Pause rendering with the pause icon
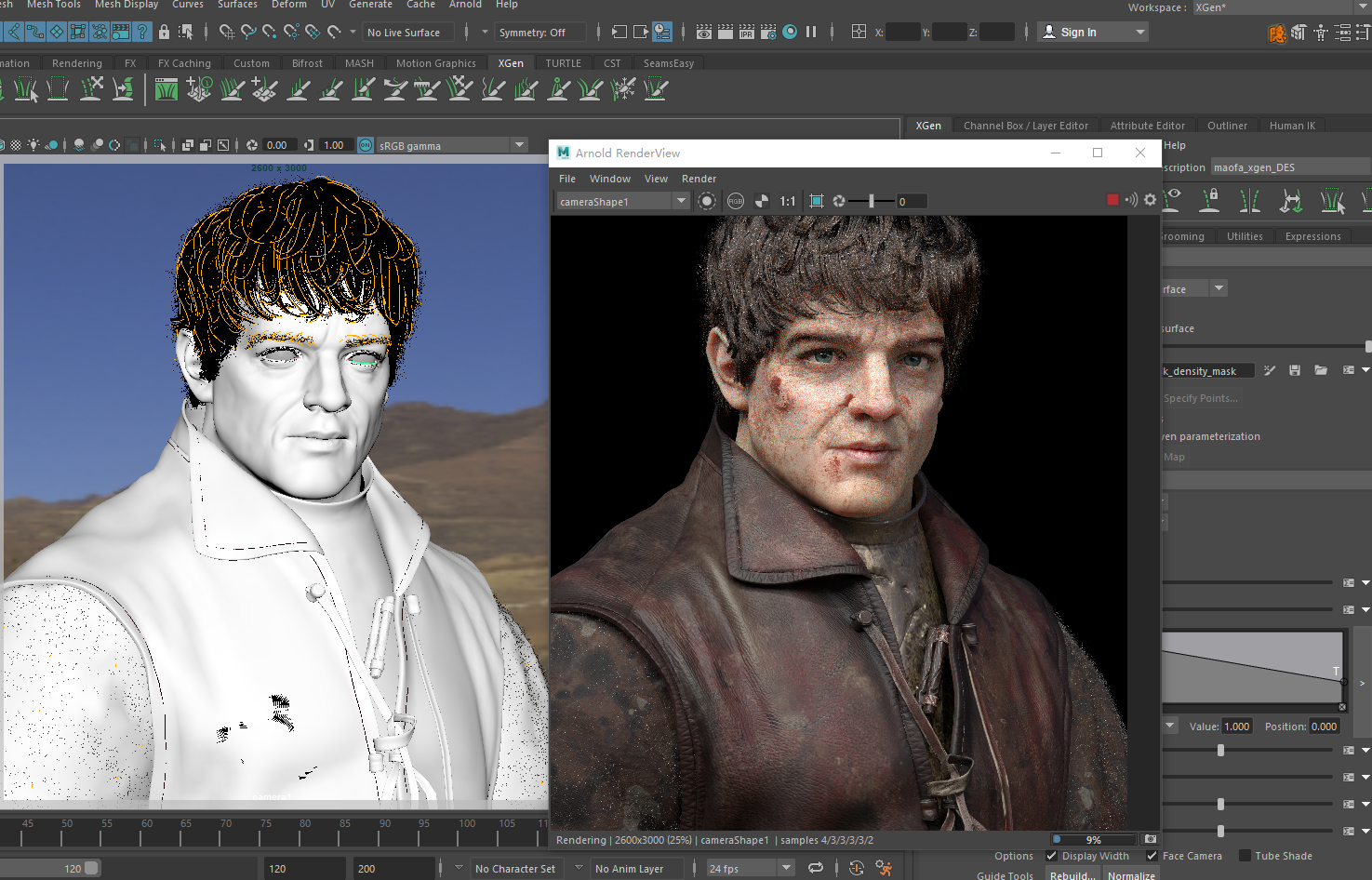The width and height of the screenshot is (1372, 880). pos(811,32)
